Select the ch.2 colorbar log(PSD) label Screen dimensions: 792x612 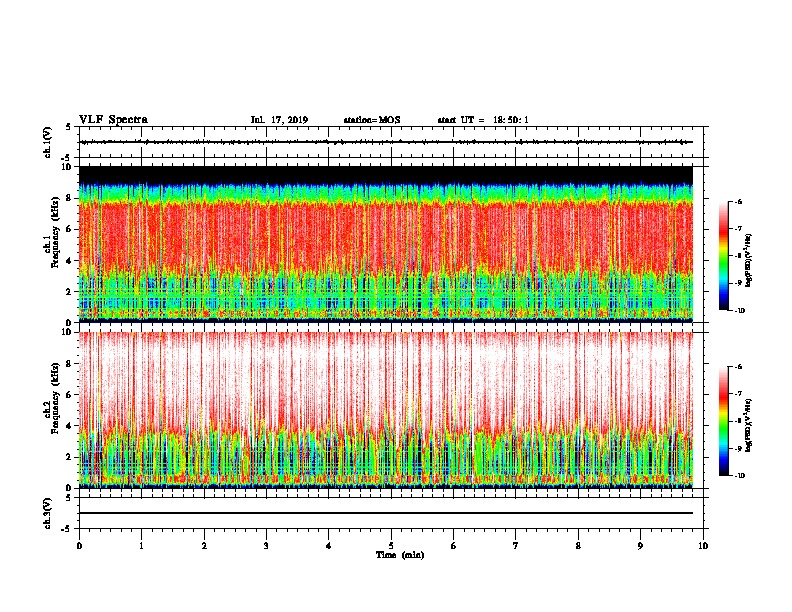(x=749, y=425)
